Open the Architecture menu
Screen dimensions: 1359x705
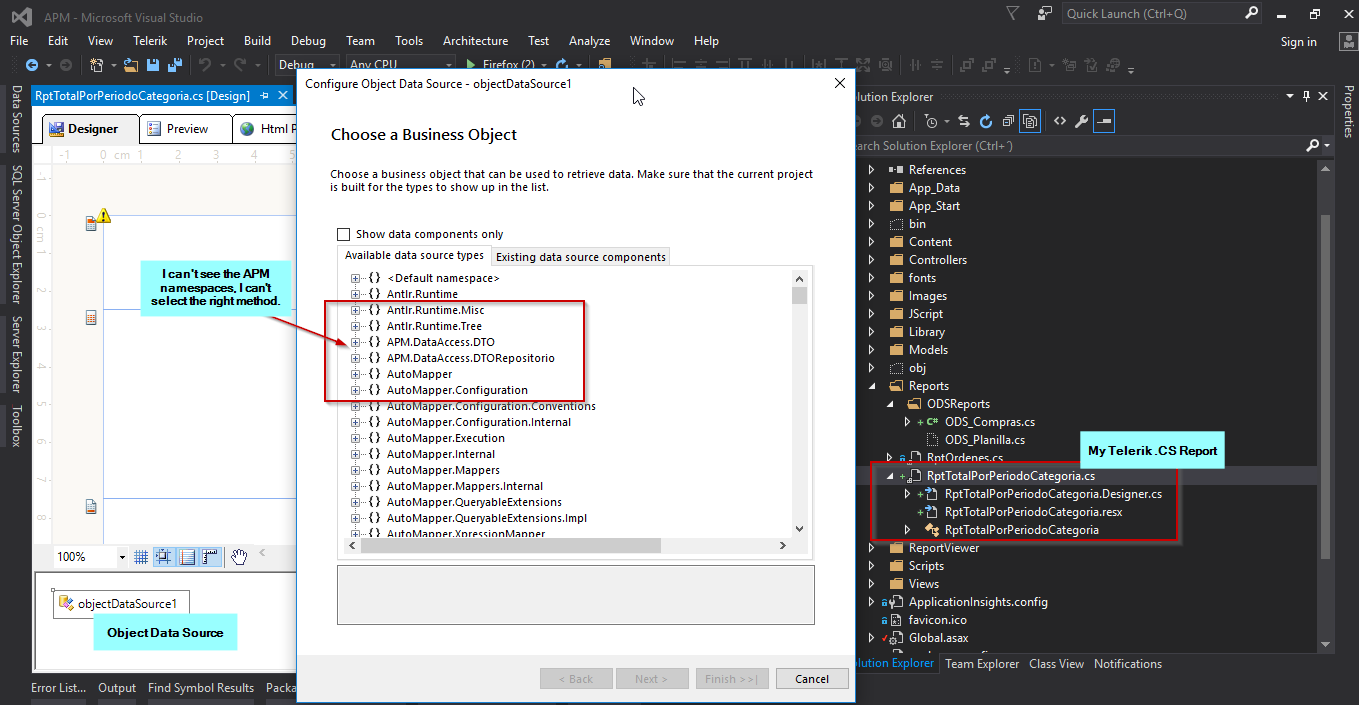(x=475, y=41)
